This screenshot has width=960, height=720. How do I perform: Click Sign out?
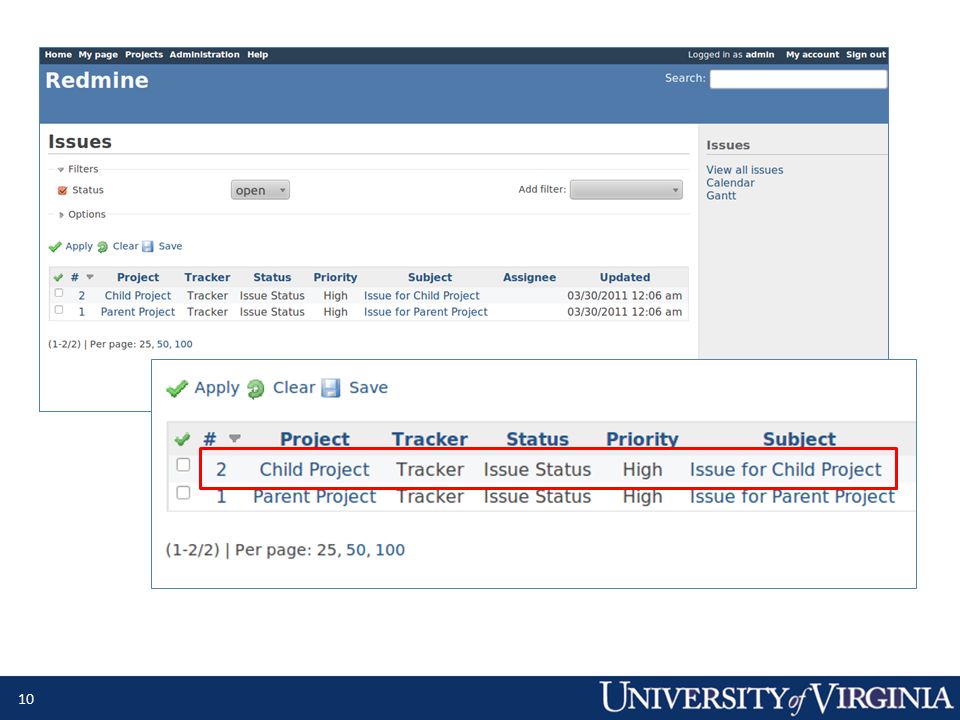click(x=866, y=54)
